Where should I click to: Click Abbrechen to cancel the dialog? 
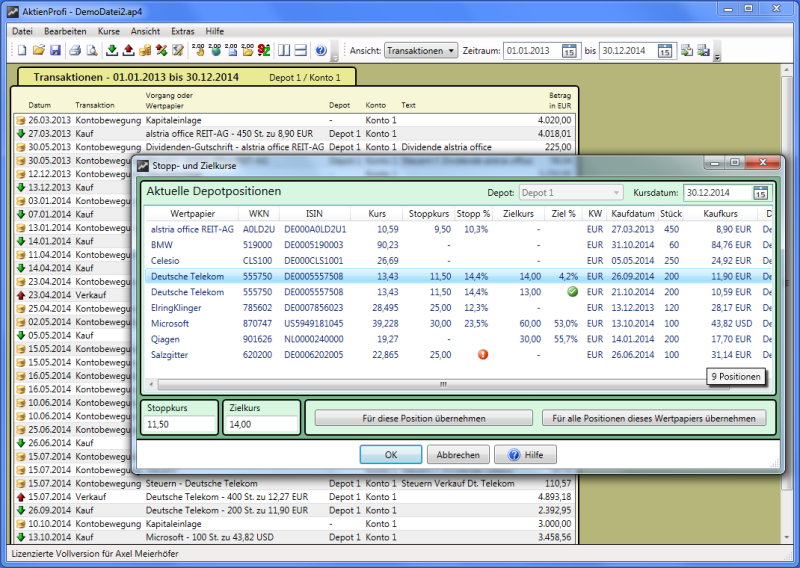459,455
